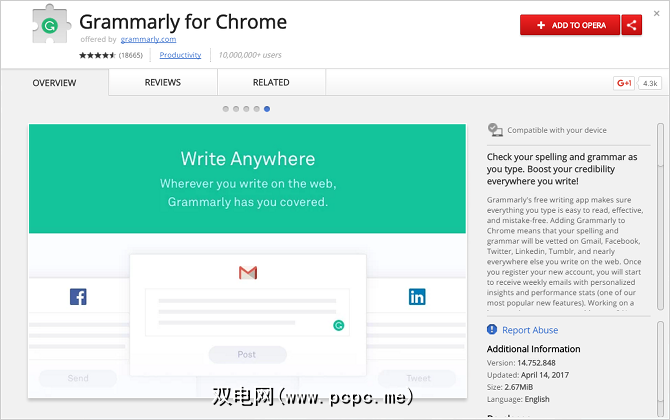670x420 pixels.
Task: Click the Grammarly puzzle-piece extension icon
Action: [50, 24]
